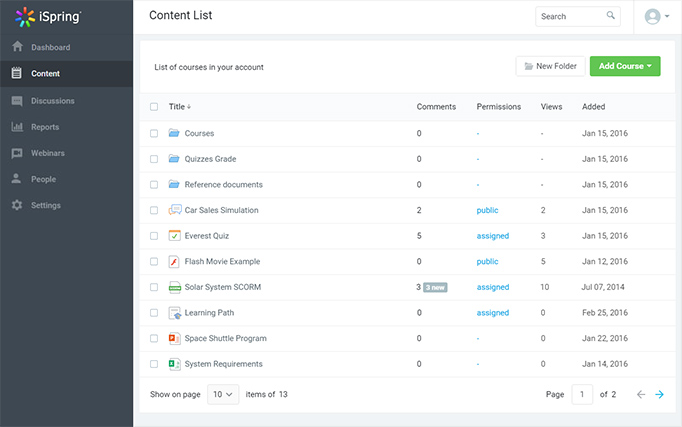Select the Reports bar chart icon
This screenshot has height=427, width=682.
click(x=17, y=127)
